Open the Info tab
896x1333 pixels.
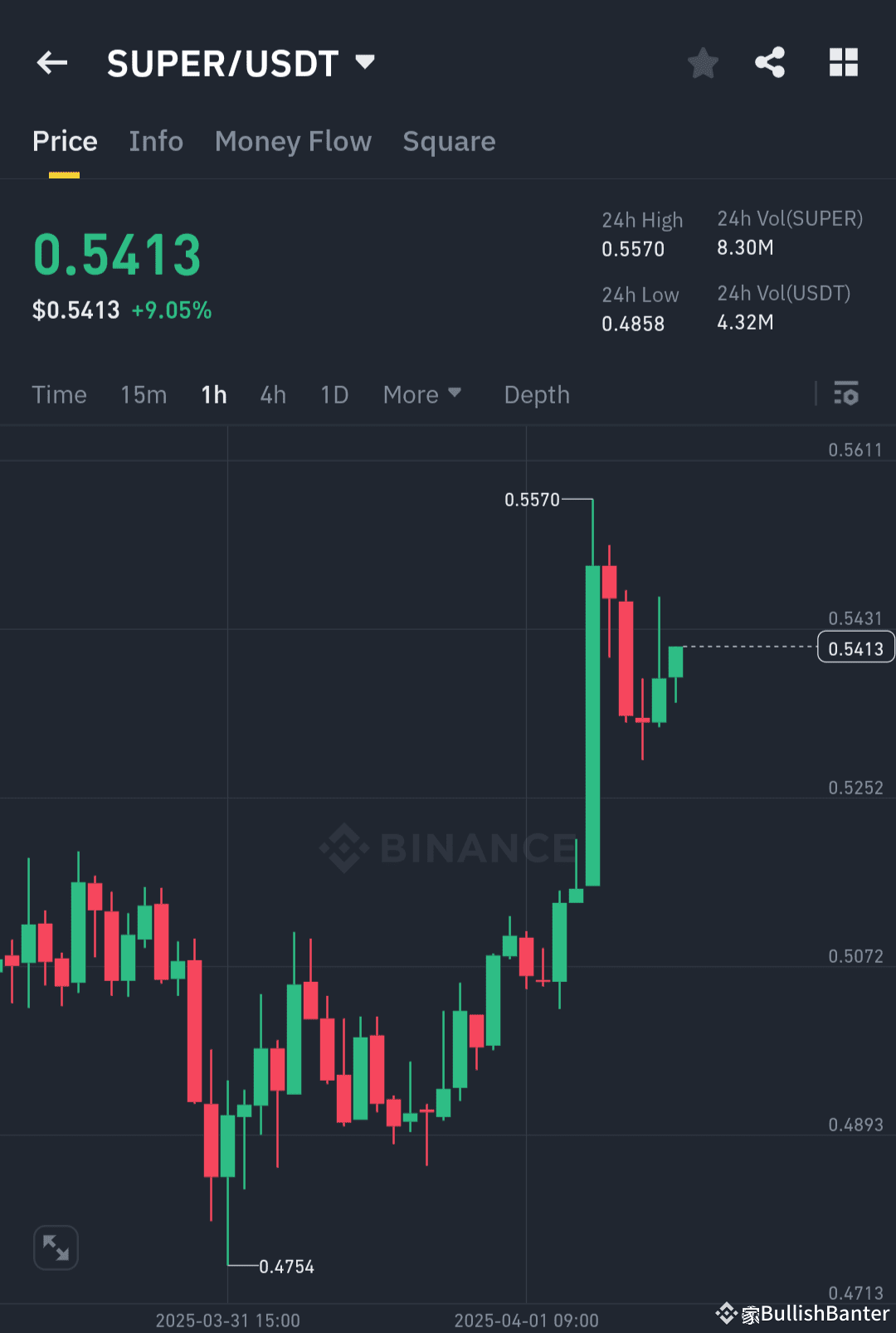pyautogui.click(x=156, y=141)
